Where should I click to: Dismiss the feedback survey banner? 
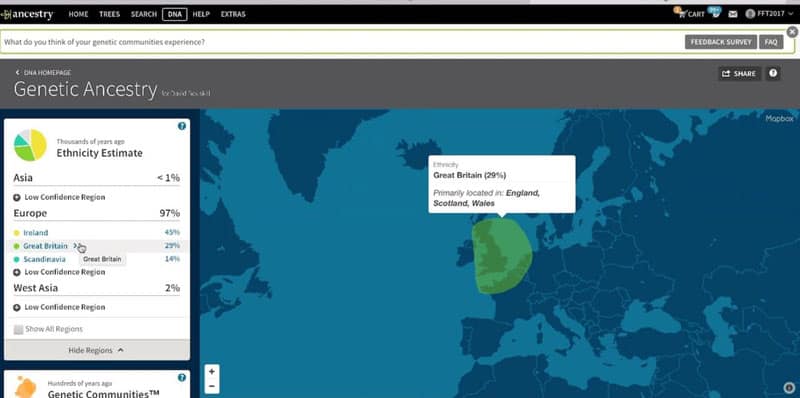(792, 32)
